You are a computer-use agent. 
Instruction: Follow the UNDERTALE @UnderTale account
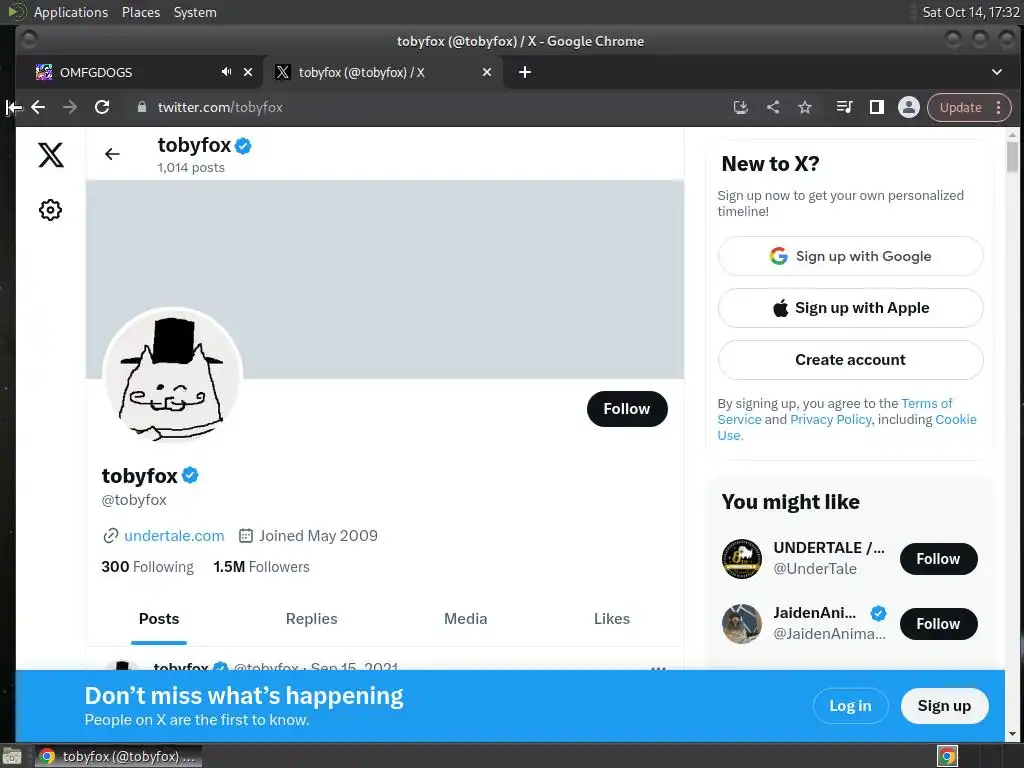point(938,559)
